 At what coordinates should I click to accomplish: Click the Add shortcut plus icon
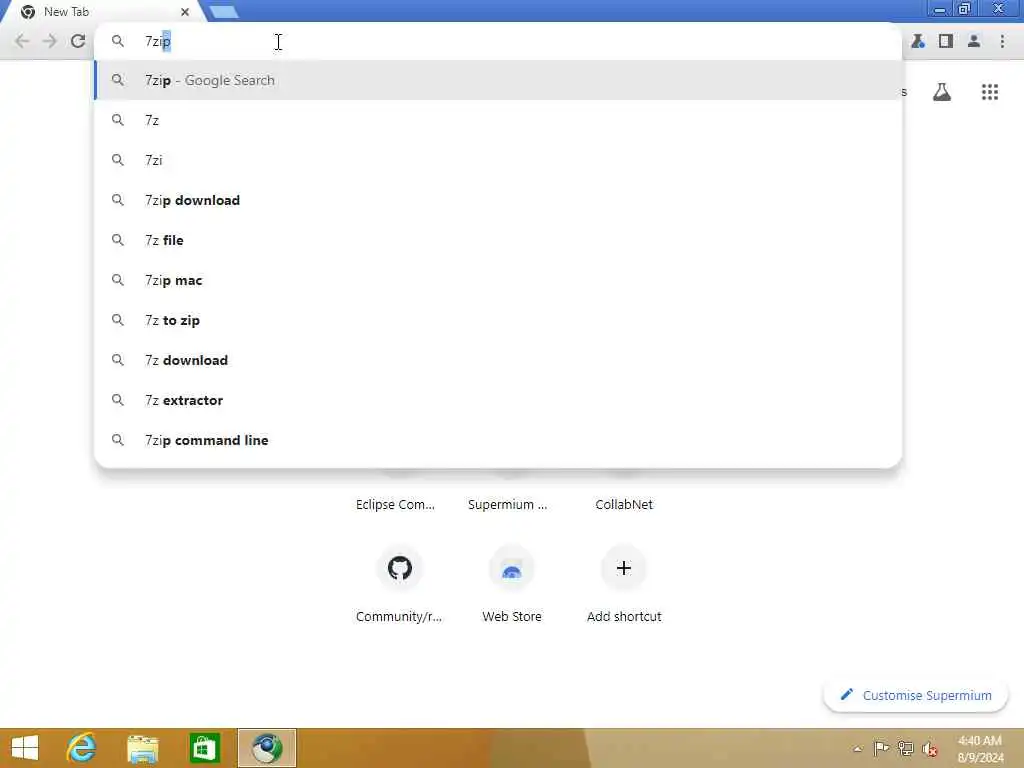click(x=624, y=568)
